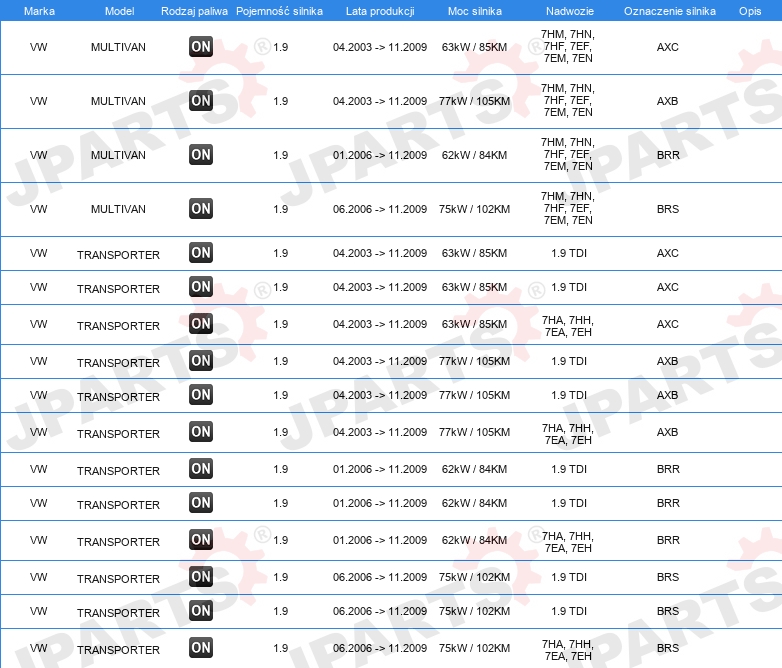782x668 pixels.
Task: Select BRR engine code in the Multivan row
Action: tap(668, 155)
